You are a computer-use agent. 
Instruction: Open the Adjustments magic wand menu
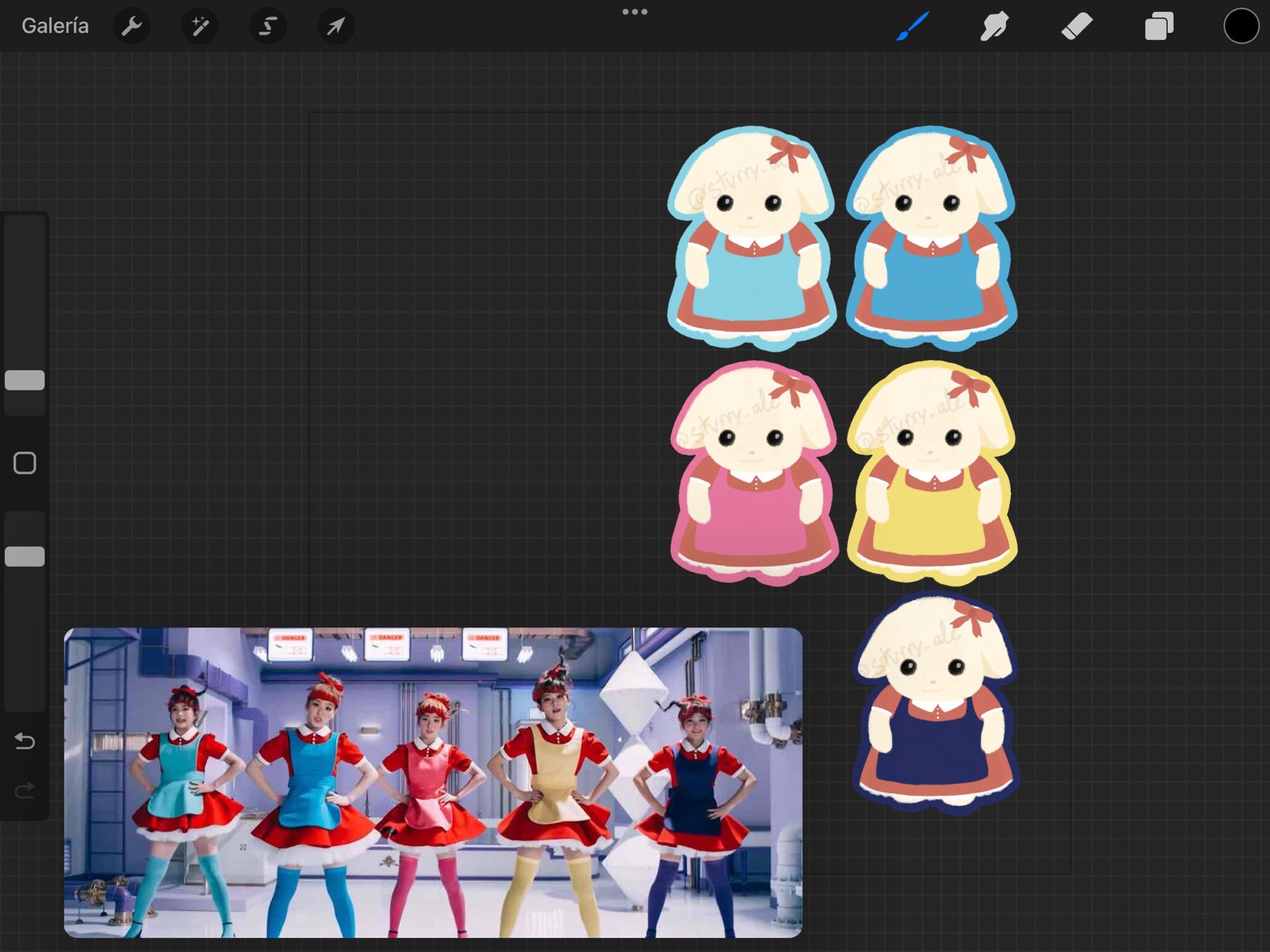click(200, 26)
